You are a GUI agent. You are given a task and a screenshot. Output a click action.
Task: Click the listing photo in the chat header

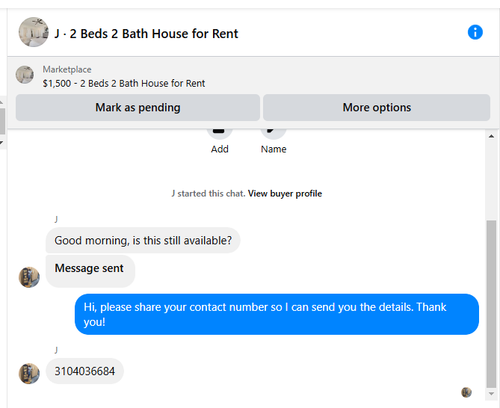pyautogui.click(x=33, y=32)
